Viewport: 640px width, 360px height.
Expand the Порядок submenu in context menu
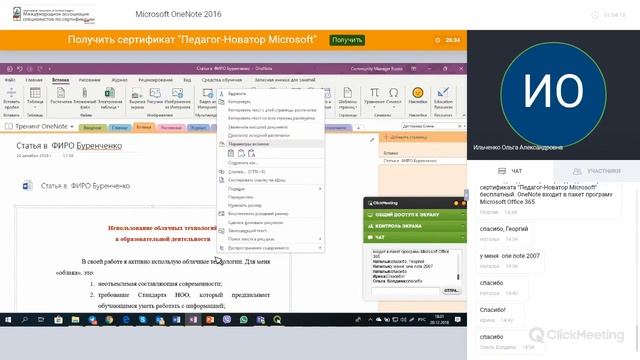coord(320,189)
